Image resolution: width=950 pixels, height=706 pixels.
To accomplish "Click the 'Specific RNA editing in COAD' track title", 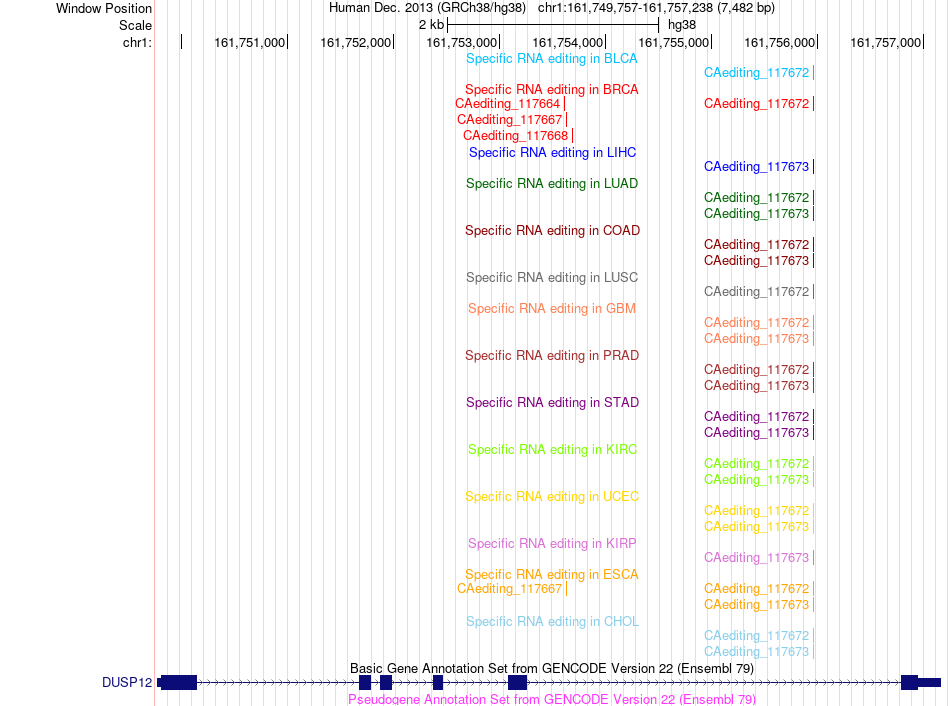I will pos(552,231).
